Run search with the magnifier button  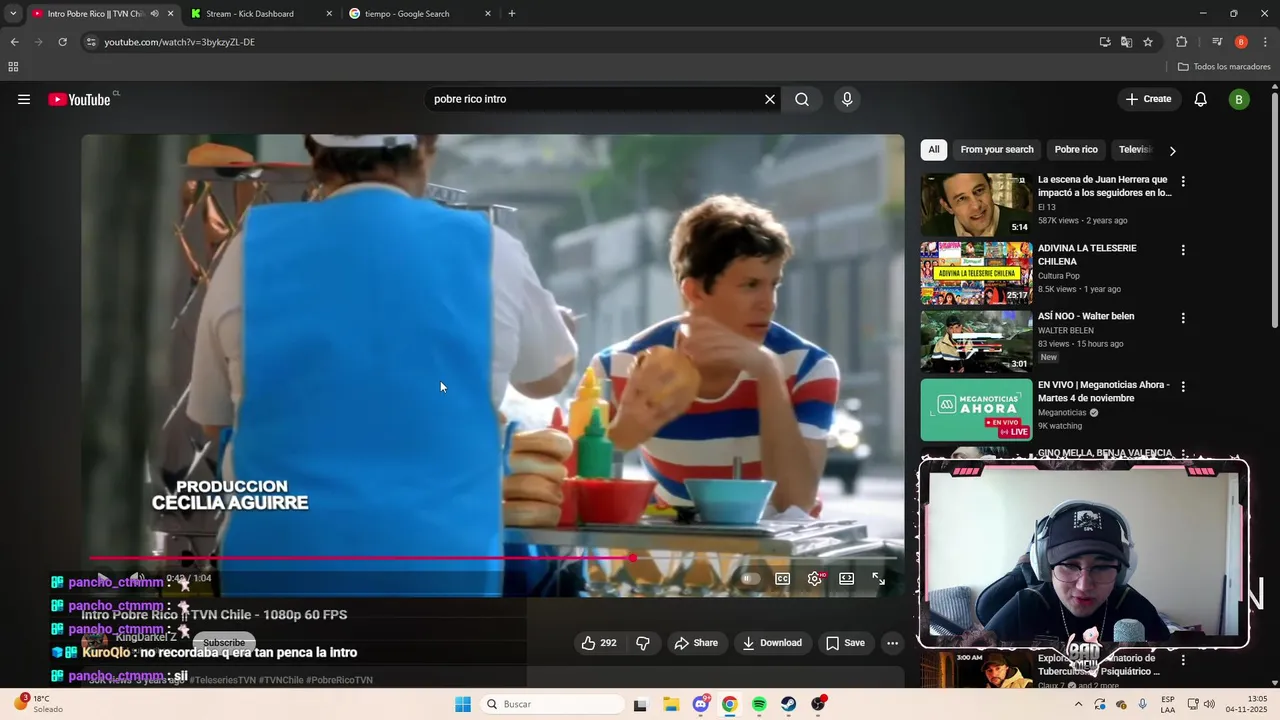[802, 99]
